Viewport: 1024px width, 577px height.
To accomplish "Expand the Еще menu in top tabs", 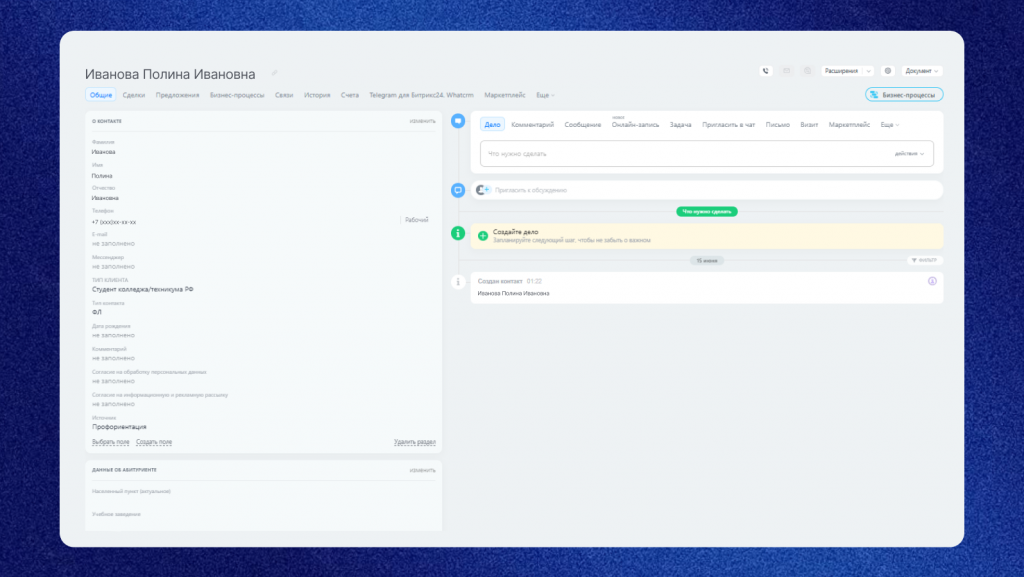I will 545,95.
